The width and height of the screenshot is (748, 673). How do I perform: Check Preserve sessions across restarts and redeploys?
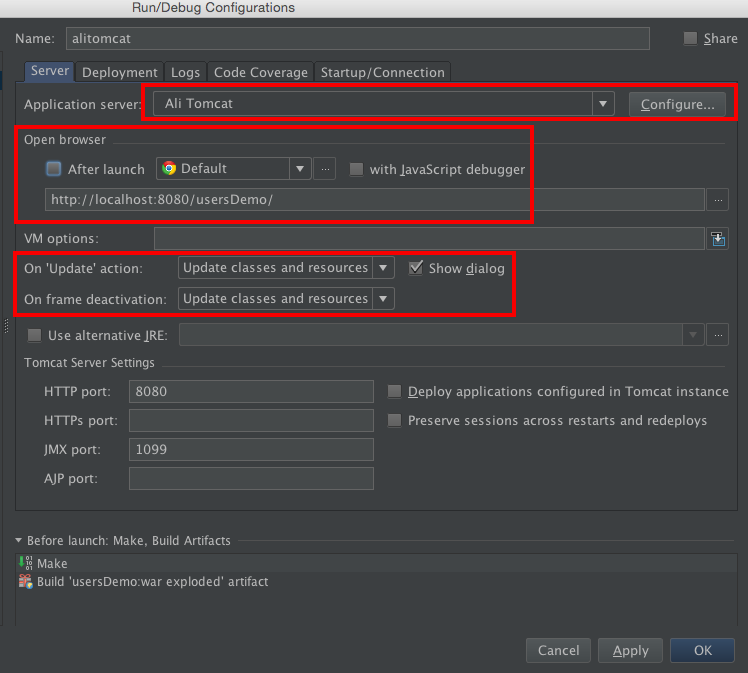coord(394,420)
